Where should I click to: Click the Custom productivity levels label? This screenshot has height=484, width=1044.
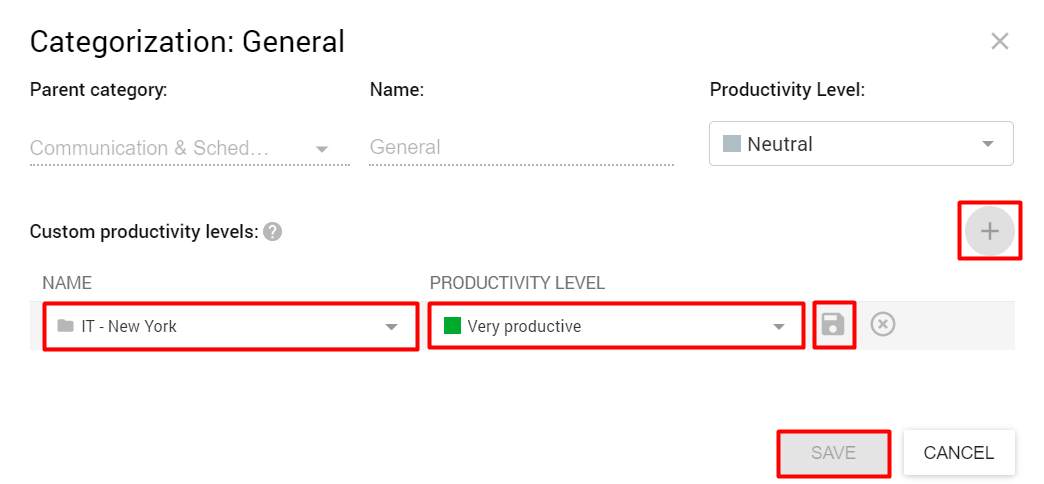click(144, 232)
